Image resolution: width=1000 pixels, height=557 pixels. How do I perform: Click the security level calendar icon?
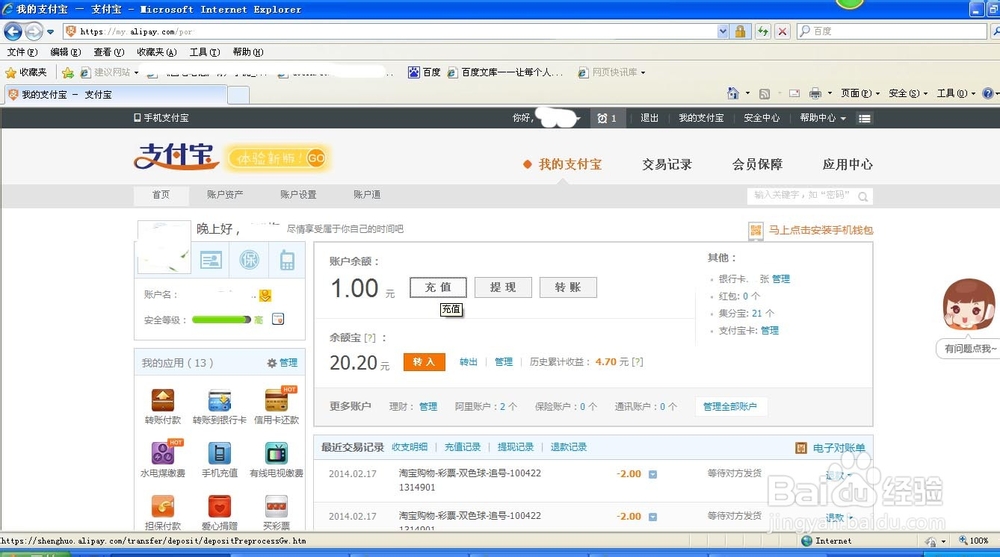[277, 319]
